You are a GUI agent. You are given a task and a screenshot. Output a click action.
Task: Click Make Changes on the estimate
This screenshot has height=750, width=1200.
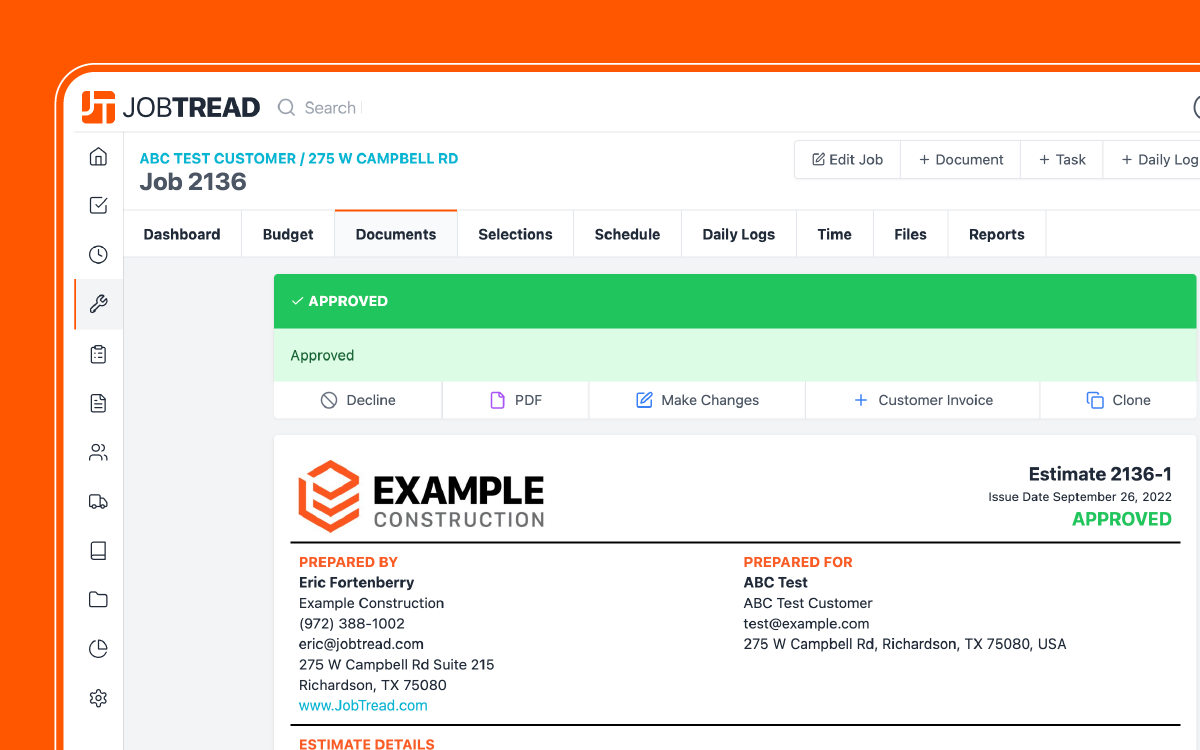coord(696,399)
